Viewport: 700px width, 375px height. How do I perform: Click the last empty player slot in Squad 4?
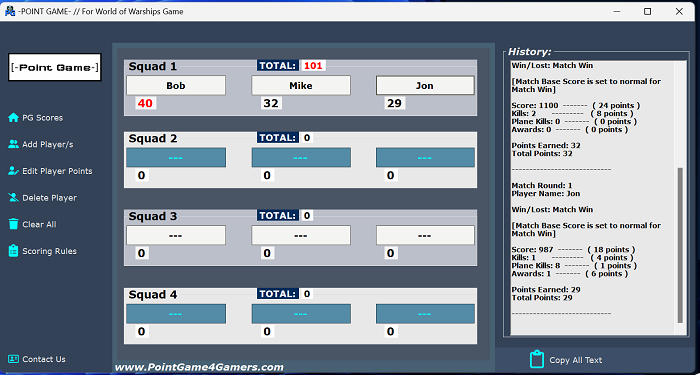(425, 314)
